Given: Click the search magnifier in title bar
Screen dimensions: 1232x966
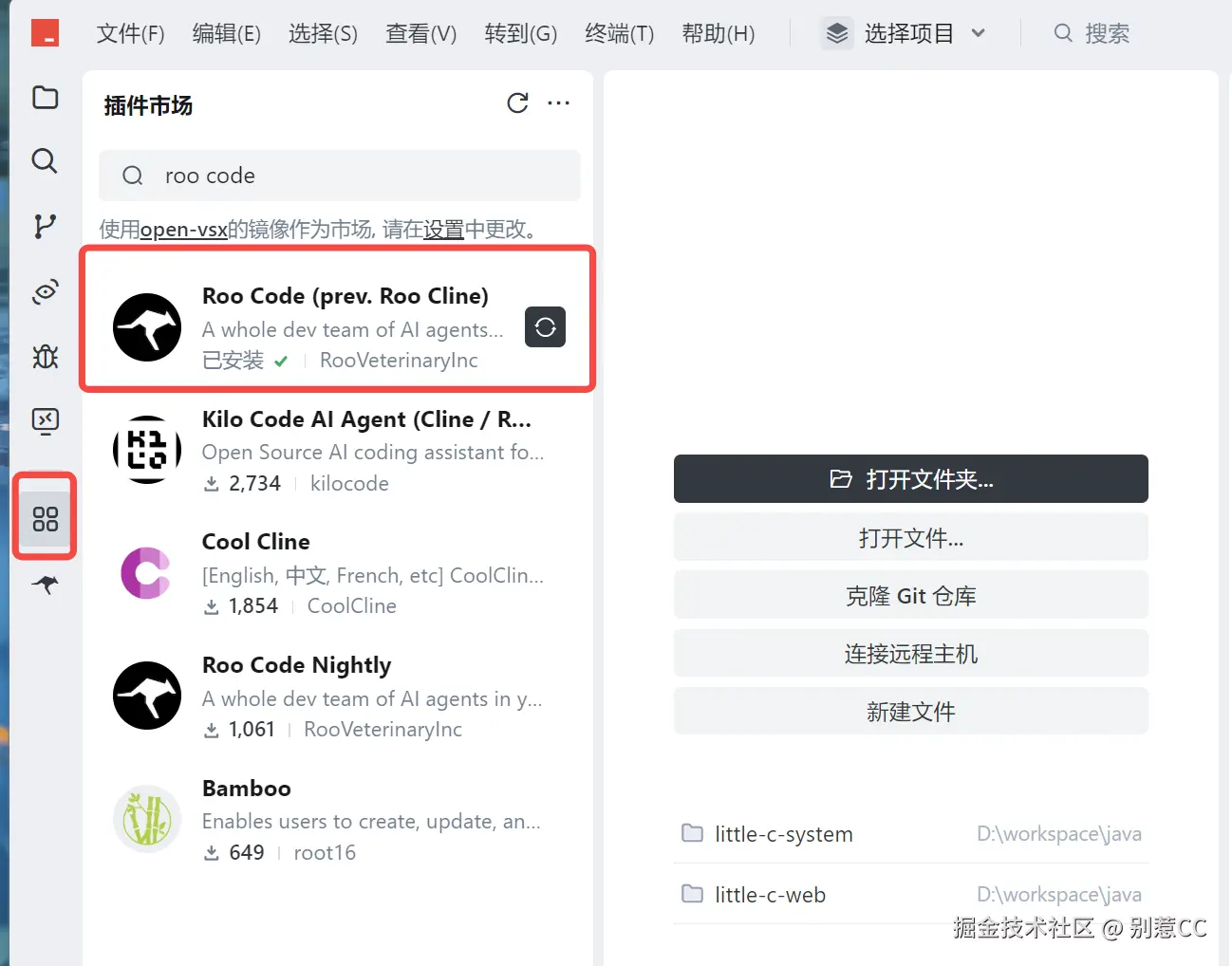Looking at the screenshot, I should click(x=1064, y=33).
